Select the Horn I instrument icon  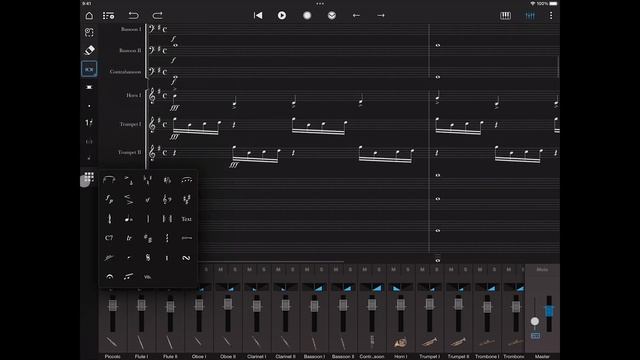tap(400, 342)
